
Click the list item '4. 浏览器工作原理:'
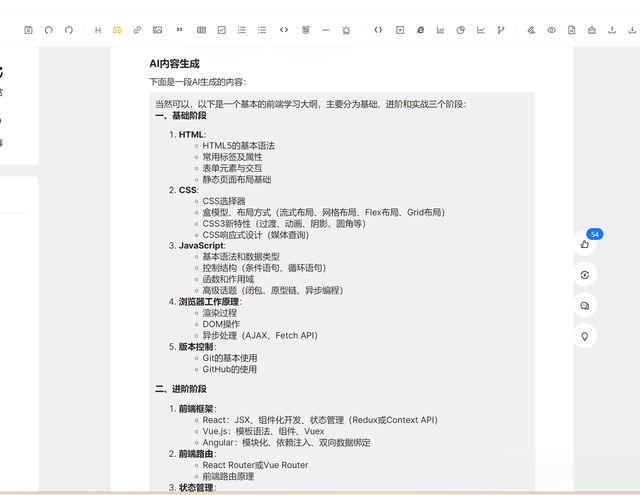click(205, 302)
